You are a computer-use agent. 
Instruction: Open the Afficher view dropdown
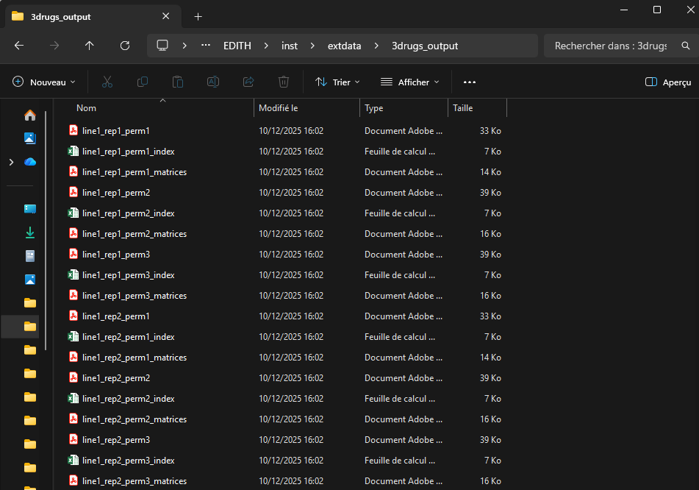tap(411, 82)
